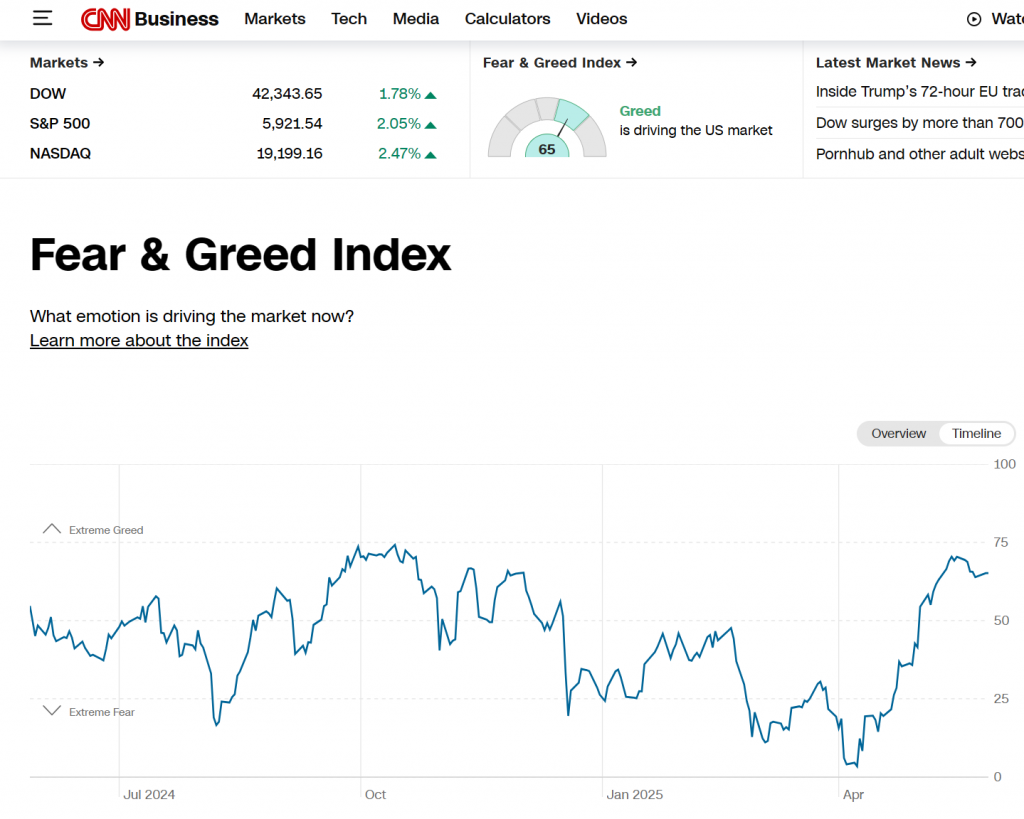The image size is (1024, 819).
Task: Open the Inside Trump's 72-hour EU headline
Action: tap(919, 92)
